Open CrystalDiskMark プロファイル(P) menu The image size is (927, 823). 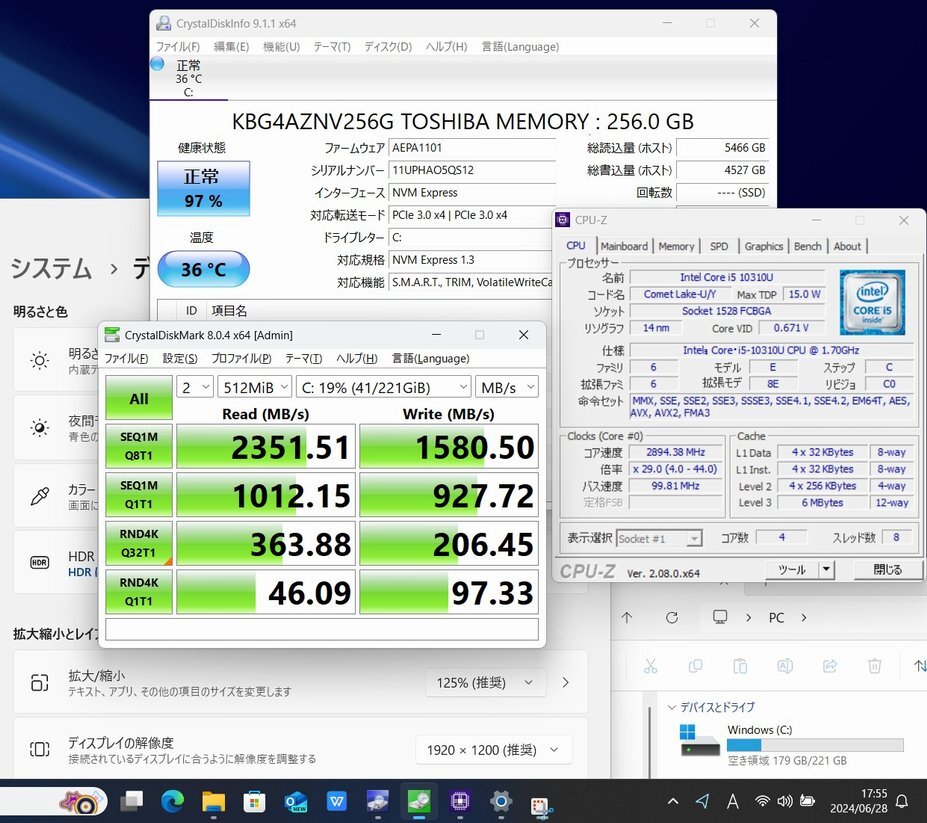241,358
